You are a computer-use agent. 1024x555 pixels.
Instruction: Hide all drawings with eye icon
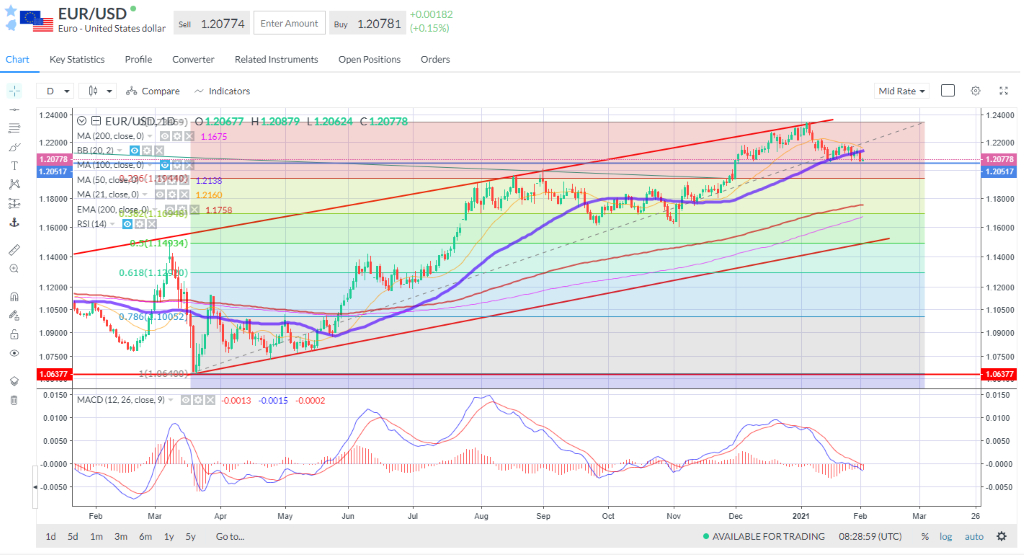(x=14, y=353)
